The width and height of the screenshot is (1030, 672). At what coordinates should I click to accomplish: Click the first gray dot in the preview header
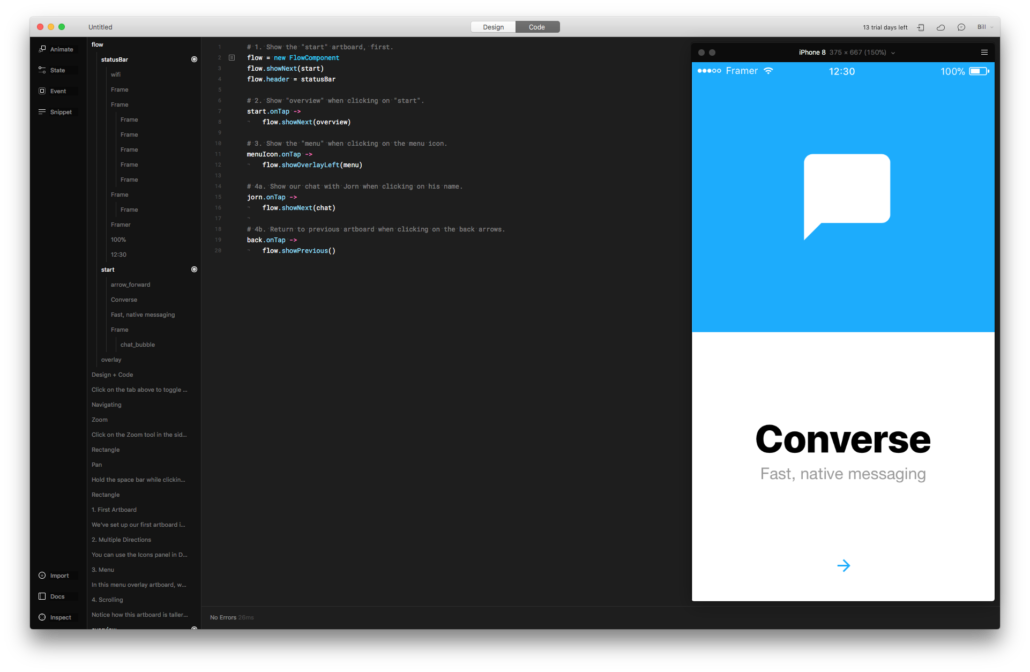701,53
